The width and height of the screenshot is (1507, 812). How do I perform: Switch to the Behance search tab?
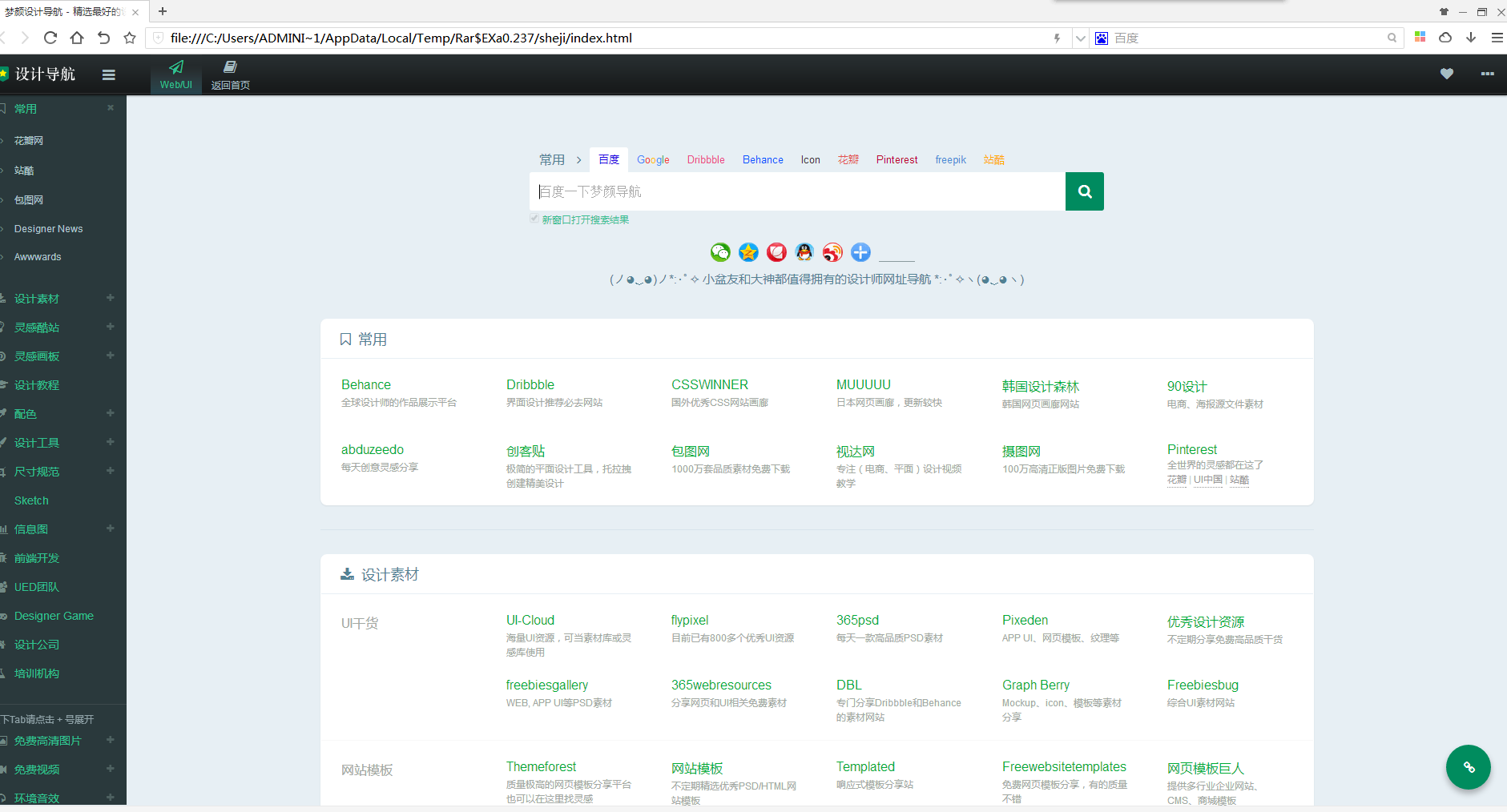(763, 159)
